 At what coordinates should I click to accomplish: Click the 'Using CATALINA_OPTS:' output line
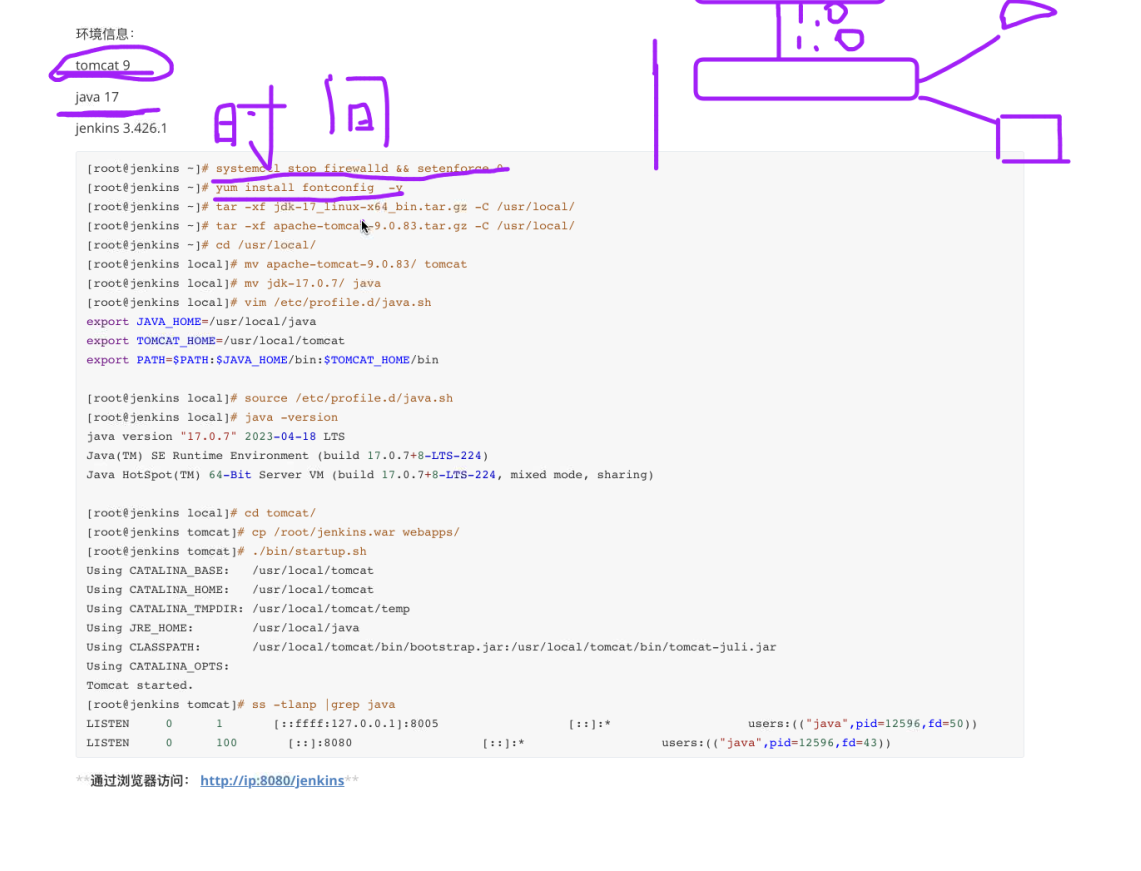[158, 666]
